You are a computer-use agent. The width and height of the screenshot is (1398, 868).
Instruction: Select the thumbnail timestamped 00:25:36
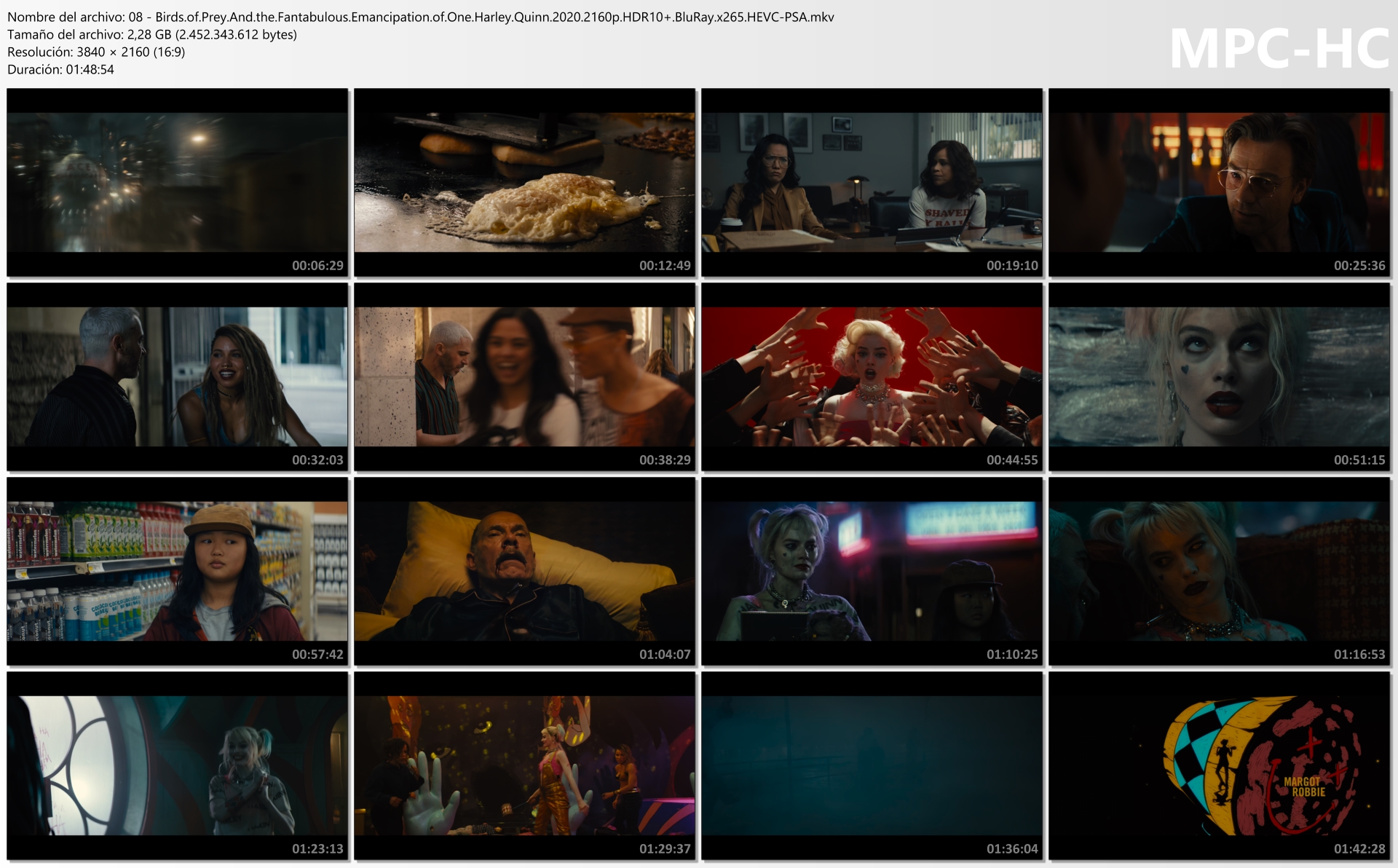(x=1219, y=182)
